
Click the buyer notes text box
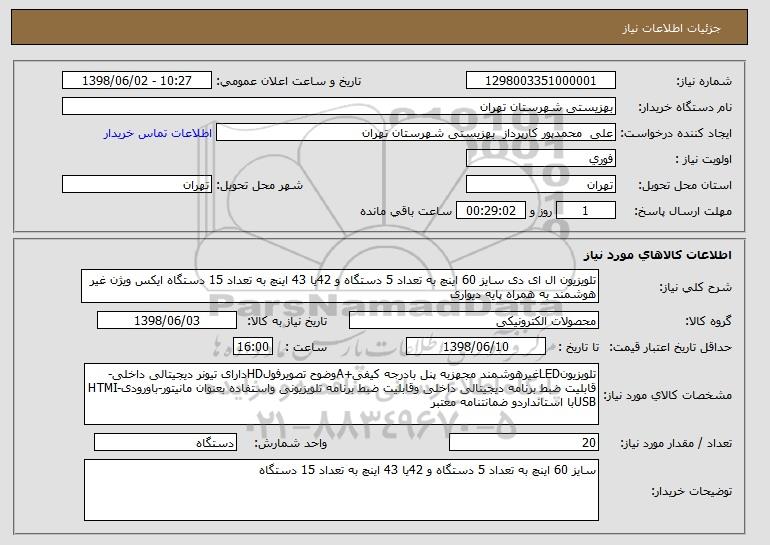[341, 490]
